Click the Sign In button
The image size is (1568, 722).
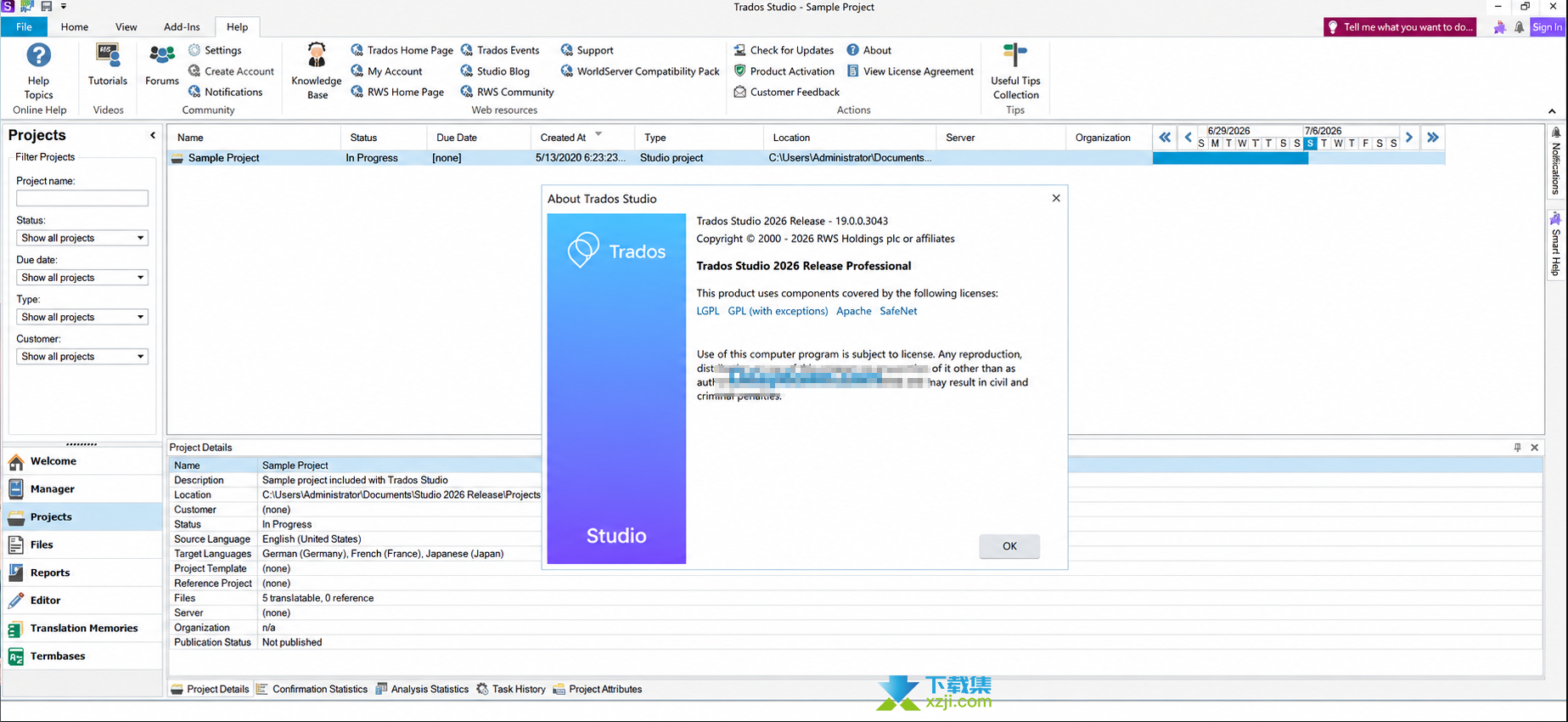point(1547,27)
